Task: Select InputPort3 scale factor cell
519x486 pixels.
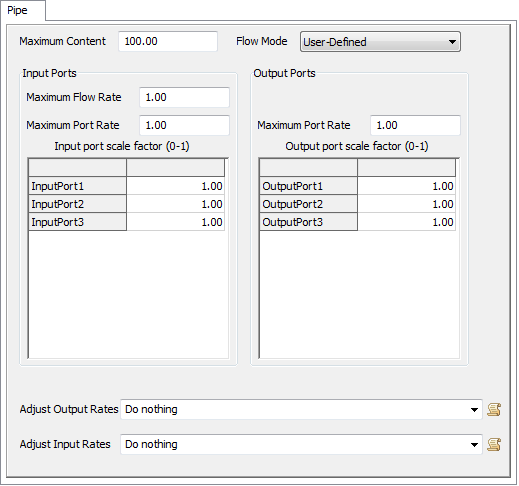Action: point(175,222)
